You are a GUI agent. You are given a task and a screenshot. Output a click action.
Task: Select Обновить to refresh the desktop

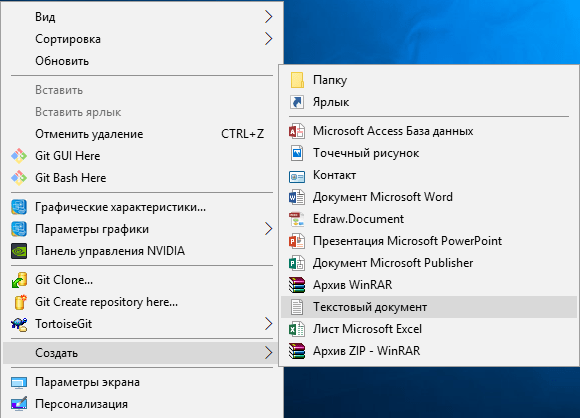(x=142, y=61)
